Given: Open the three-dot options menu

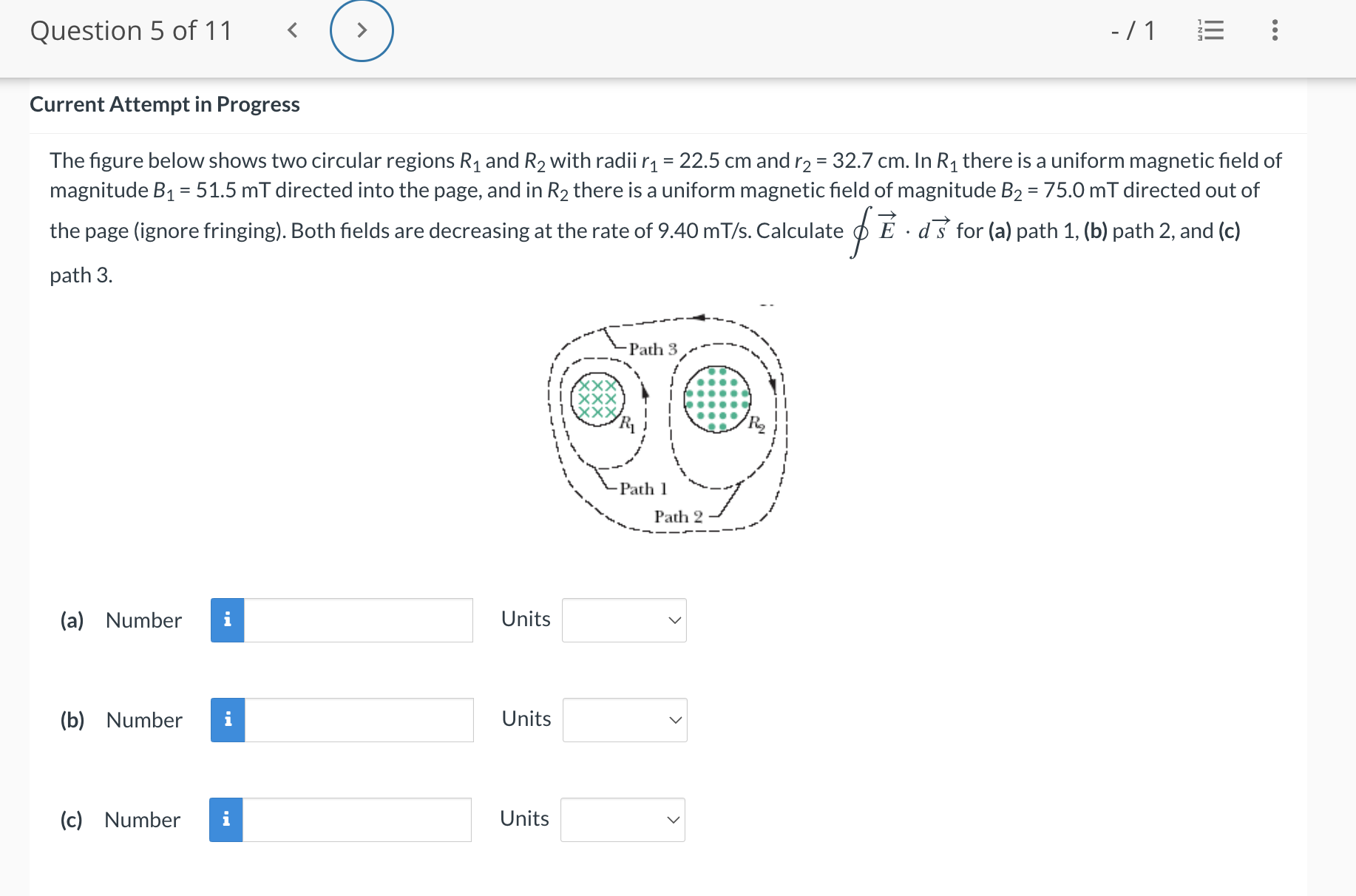Looking at the screenshot, I should click(x=1274, y=30).
